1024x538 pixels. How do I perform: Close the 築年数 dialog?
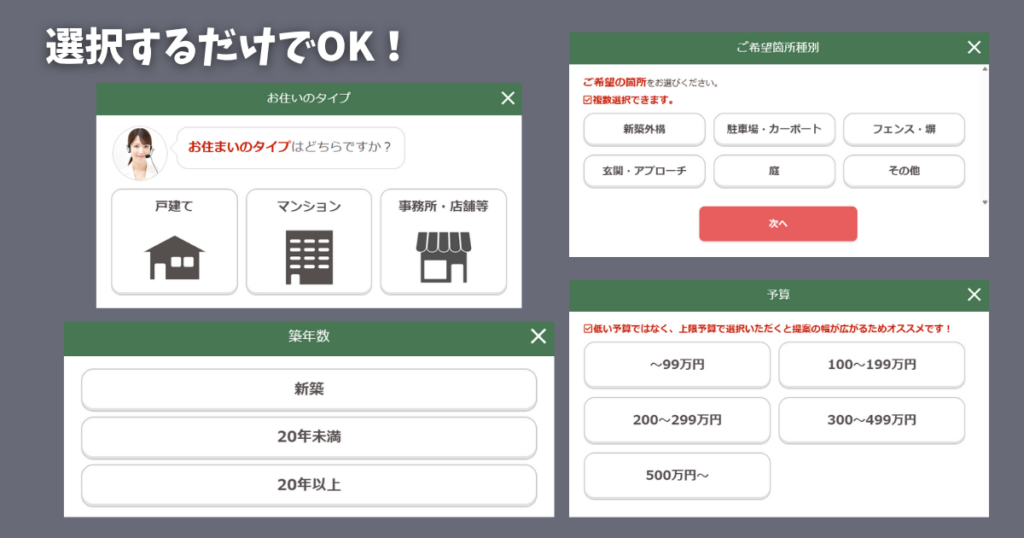tap(538, 337)
